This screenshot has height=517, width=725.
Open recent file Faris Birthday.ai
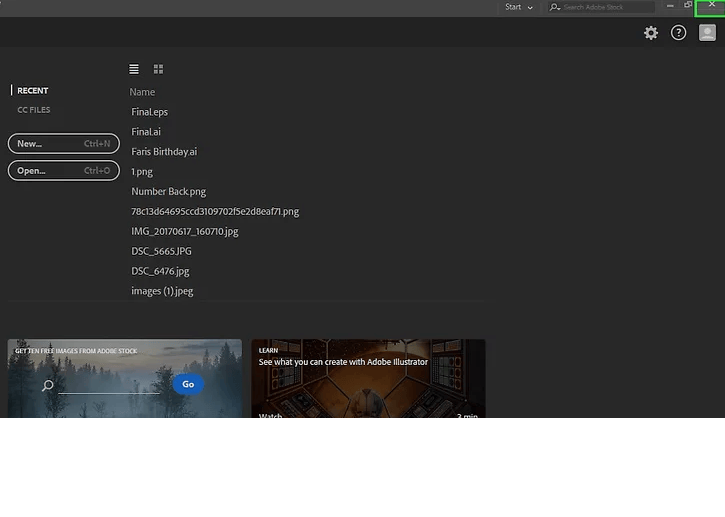pos(164,152)
